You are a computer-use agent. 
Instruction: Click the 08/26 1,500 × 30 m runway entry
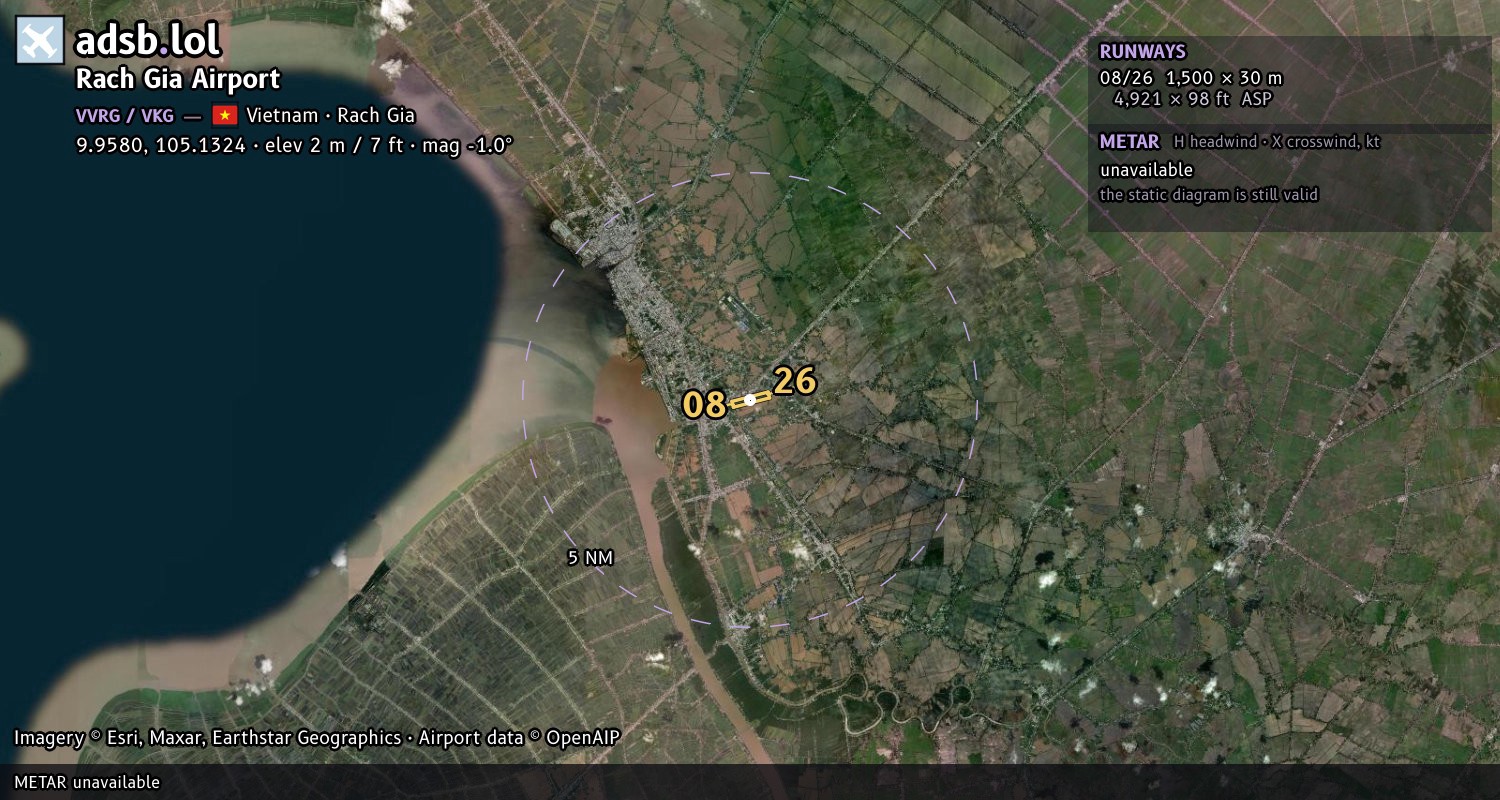(1190, 78)
